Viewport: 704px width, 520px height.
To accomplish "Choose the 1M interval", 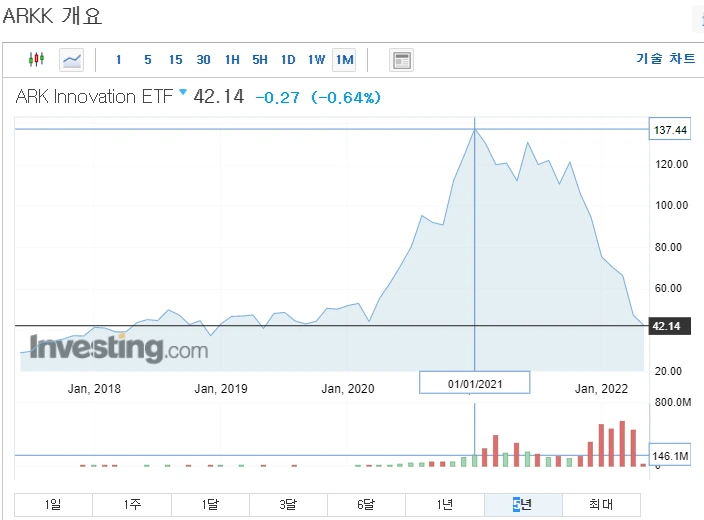I will click(344, 60).
